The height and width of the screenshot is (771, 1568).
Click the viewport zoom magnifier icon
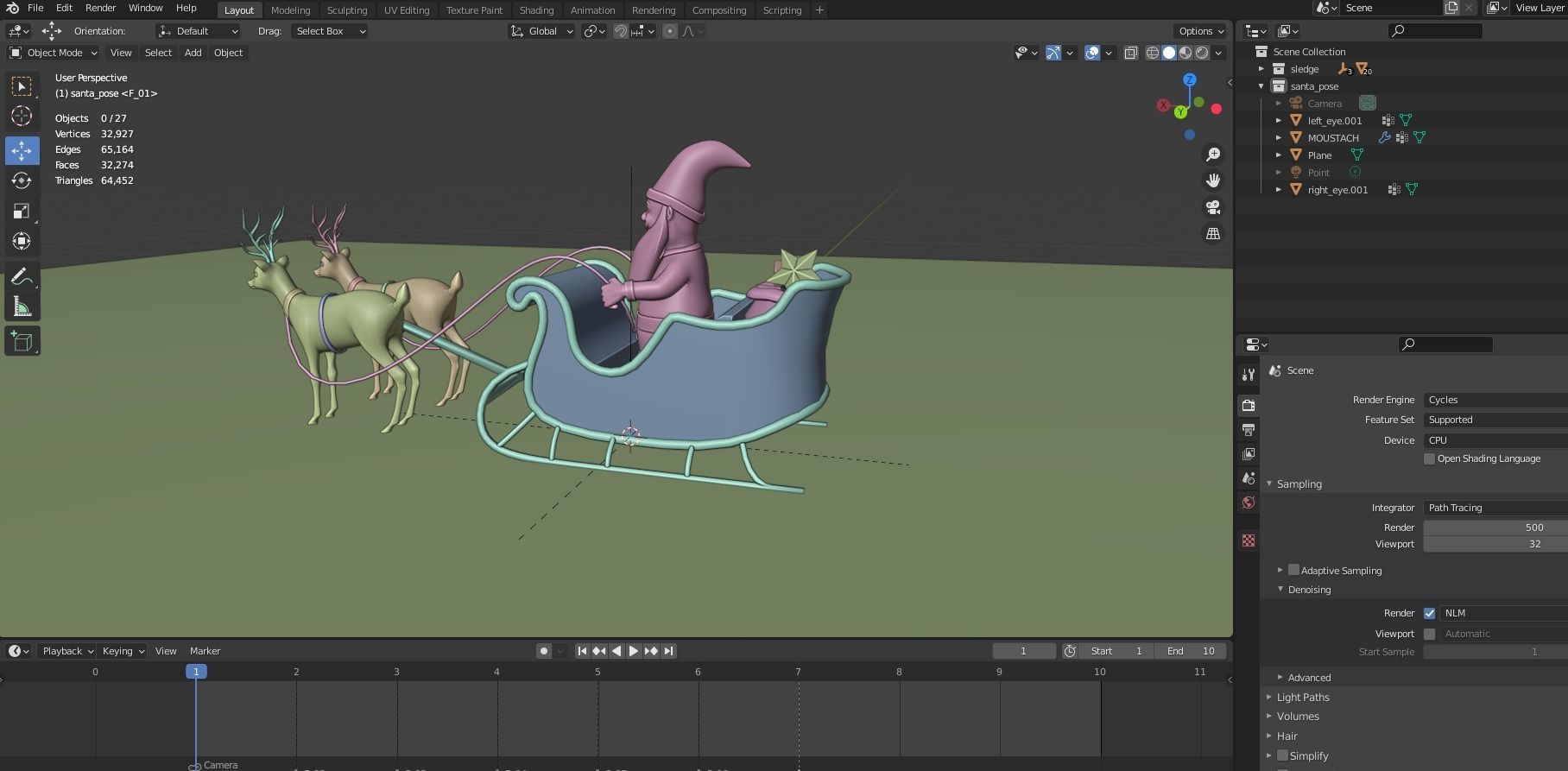click(1213, 154)
